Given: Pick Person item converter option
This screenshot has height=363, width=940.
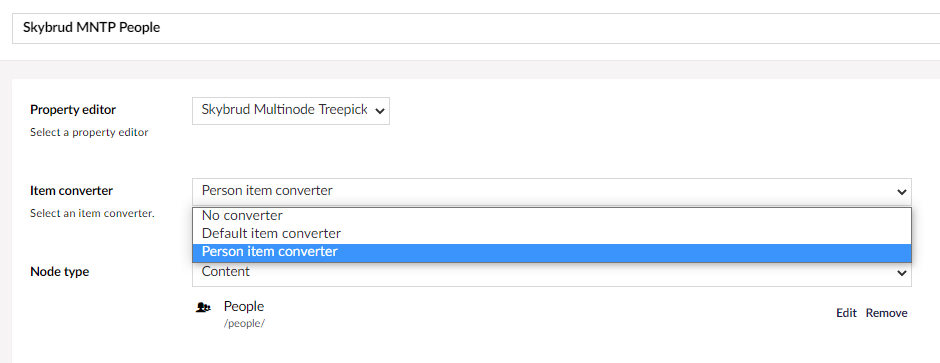Looking at the screenshot, I should point(552,252).
